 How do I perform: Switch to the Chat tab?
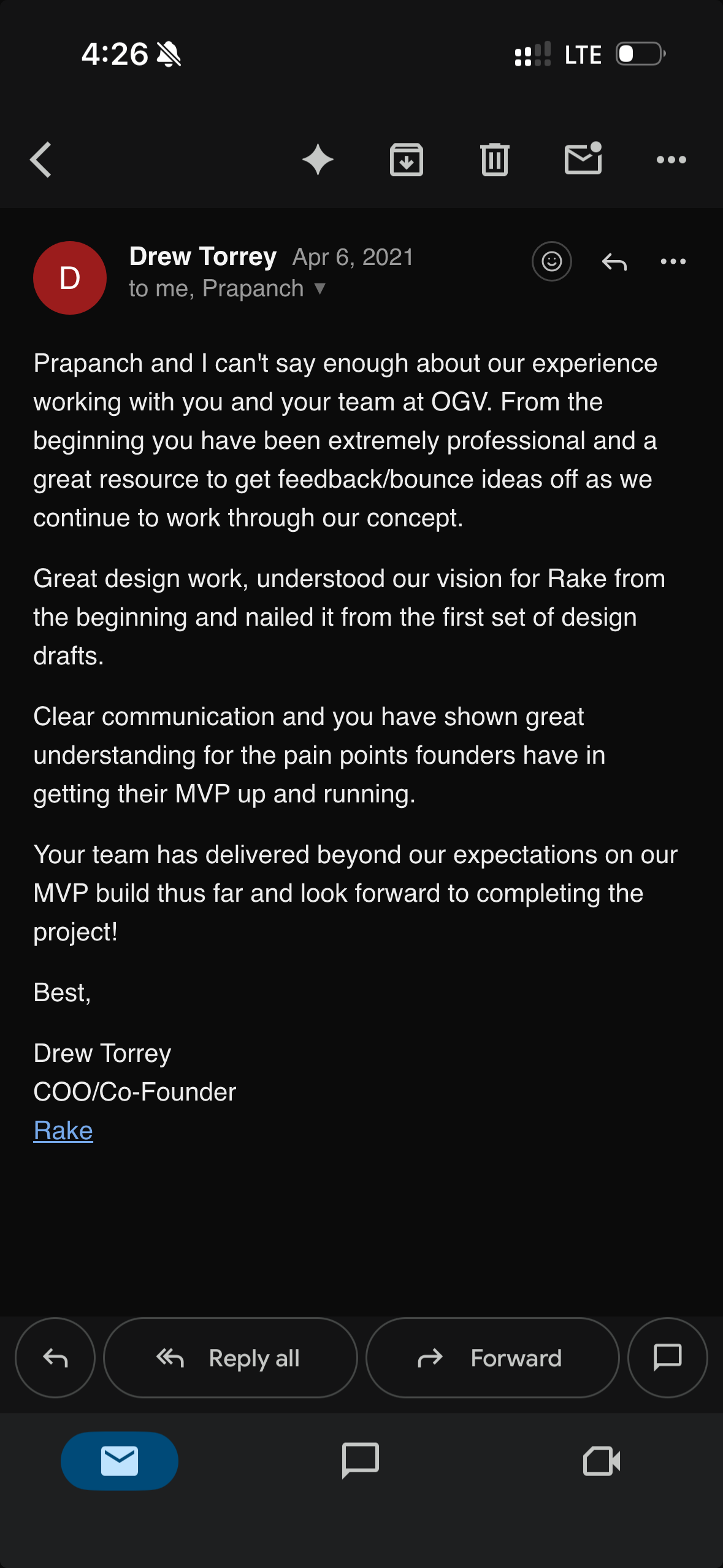coord(361,1461)
